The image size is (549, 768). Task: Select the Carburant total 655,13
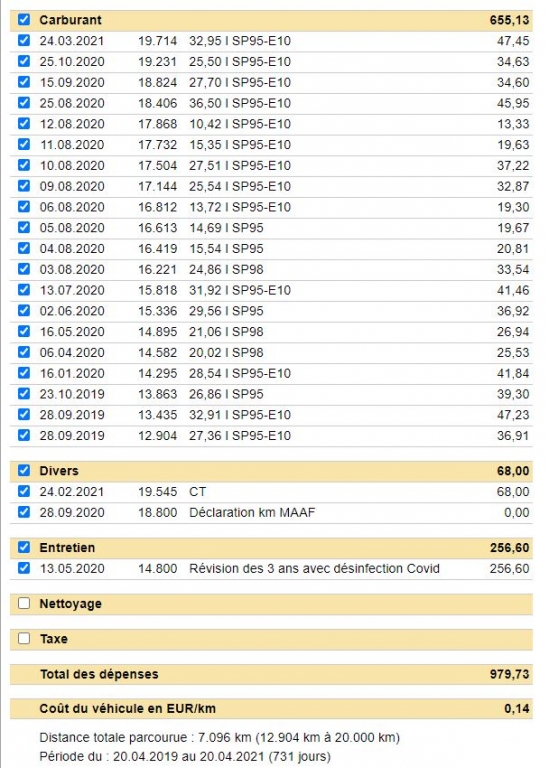[509, 20]
